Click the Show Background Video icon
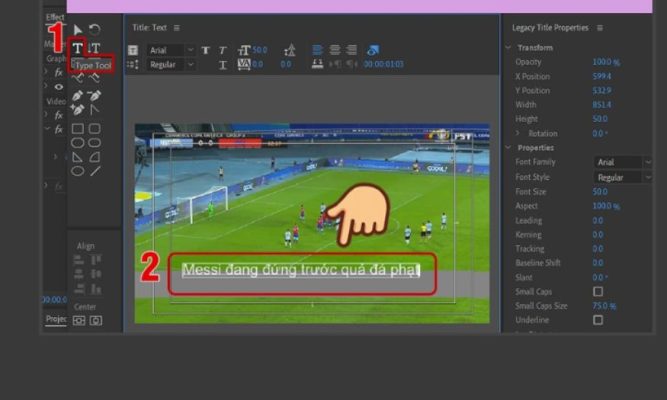Image resolution: width=667 pixels, height=400 pixels. pyautogui.click(x=373, y=49)
